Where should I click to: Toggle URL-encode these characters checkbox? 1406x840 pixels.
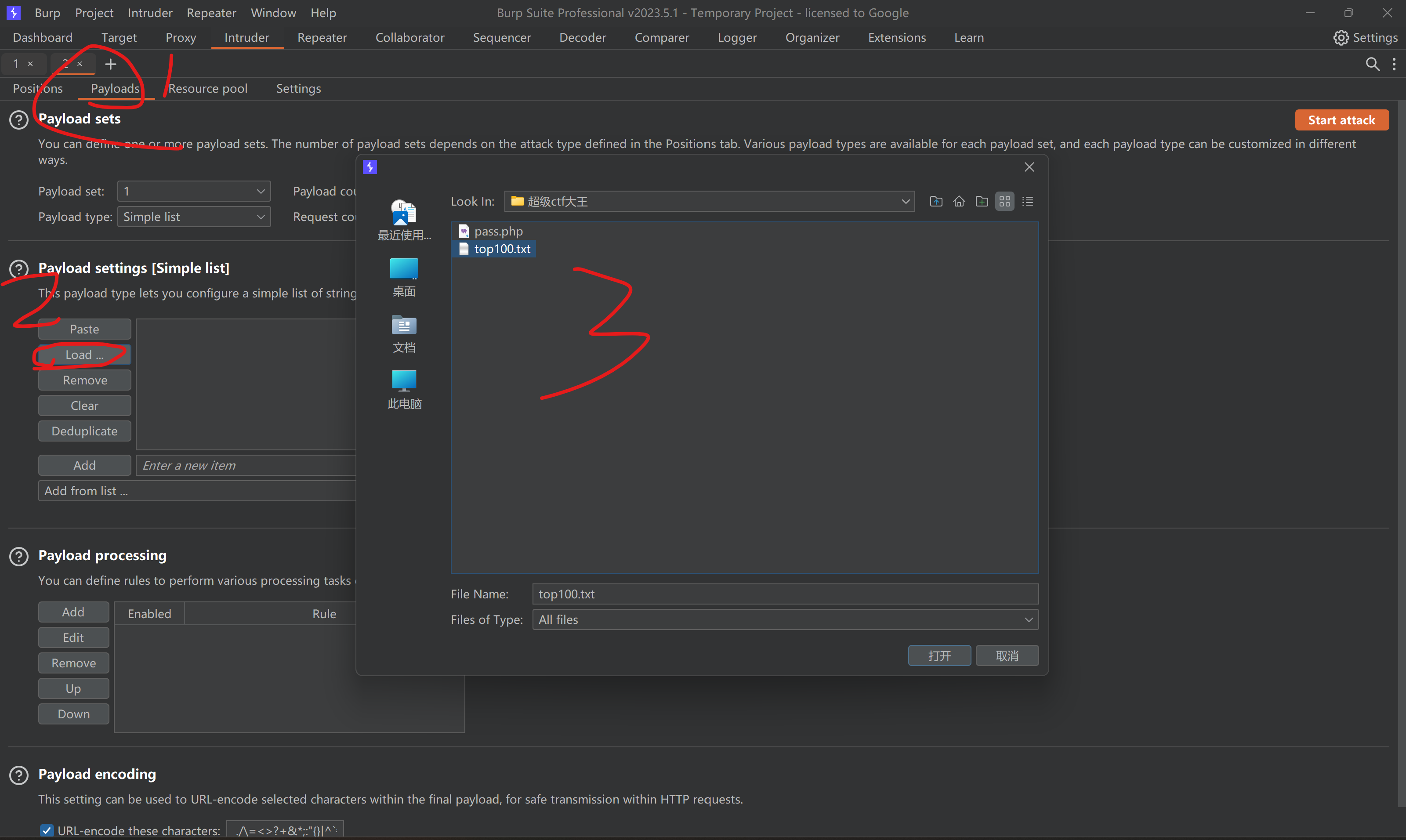click(x=47, y=830)
